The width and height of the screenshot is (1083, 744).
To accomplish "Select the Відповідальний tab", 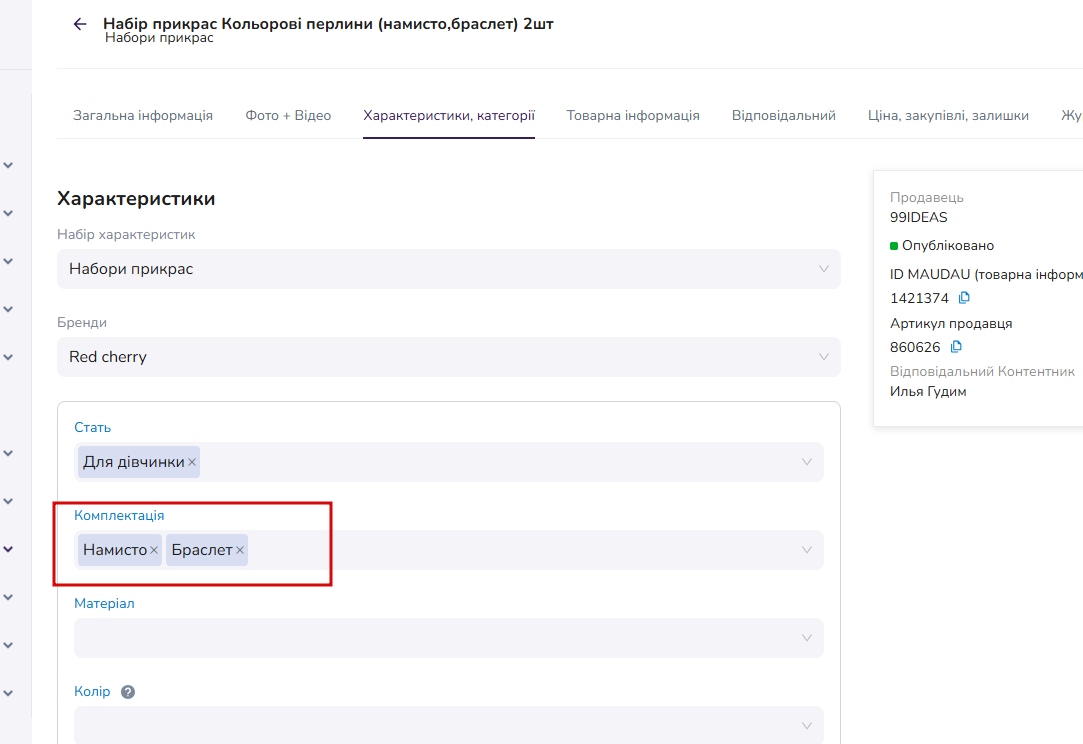I will pos(784,116).
